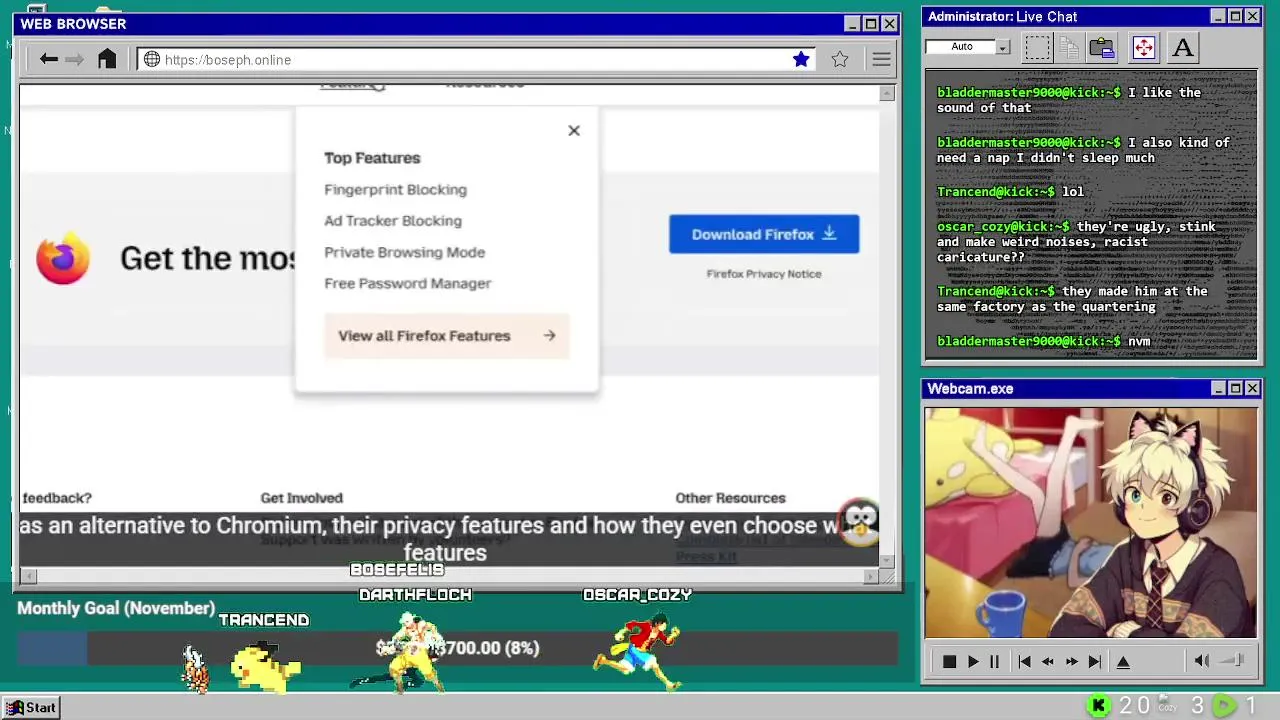The height and width of the screenshot is (720, 1280).
Task: Click the scroll up arrow of browser page
Action: tap(887, 93)
